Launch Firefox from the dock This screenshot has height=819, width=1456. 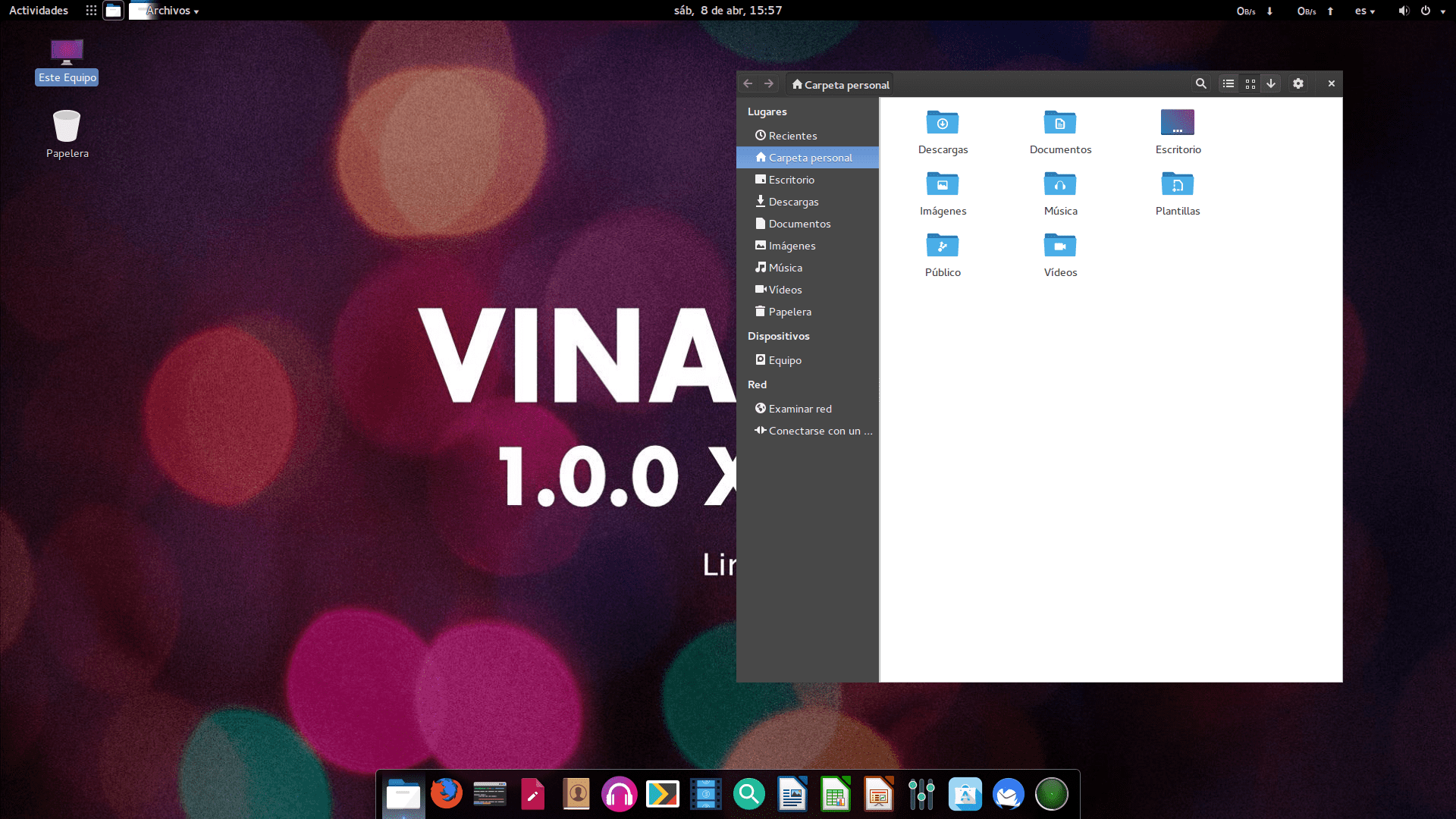click(447, 795)
